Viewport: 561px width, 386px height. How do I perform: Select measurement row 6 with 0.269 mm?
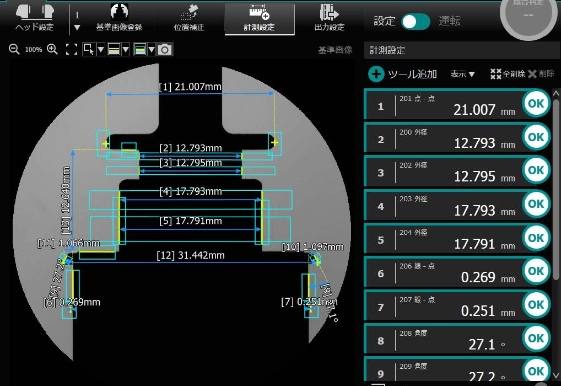tap(457, 272)
